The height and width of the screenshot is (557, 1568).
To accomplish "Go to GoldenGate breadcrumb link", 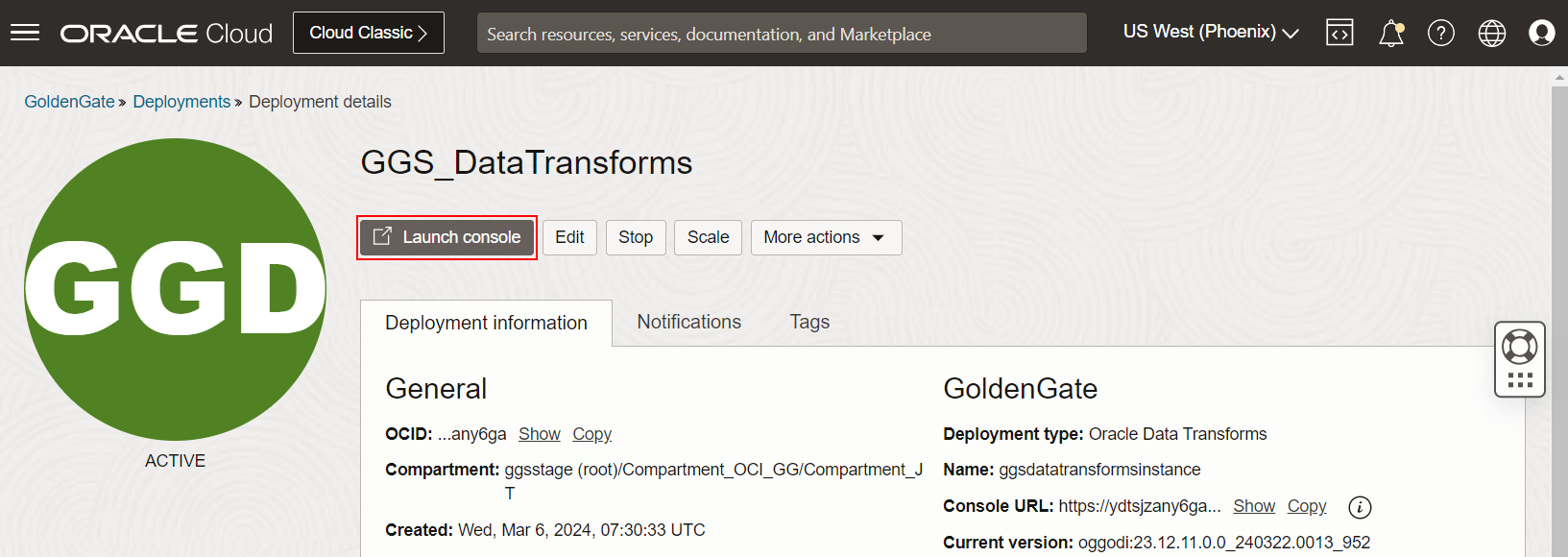I will pyautogui.click(x=69, y=102).
